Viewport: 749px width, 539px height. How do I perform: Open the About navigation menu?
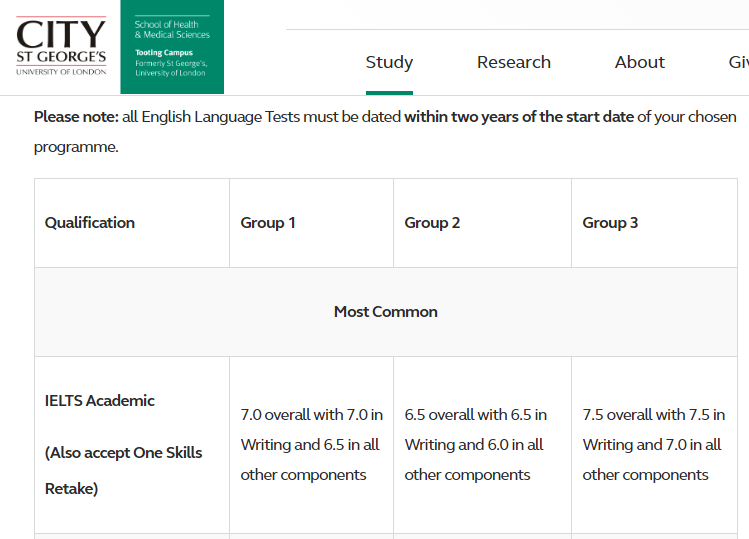tap(640, 62)
